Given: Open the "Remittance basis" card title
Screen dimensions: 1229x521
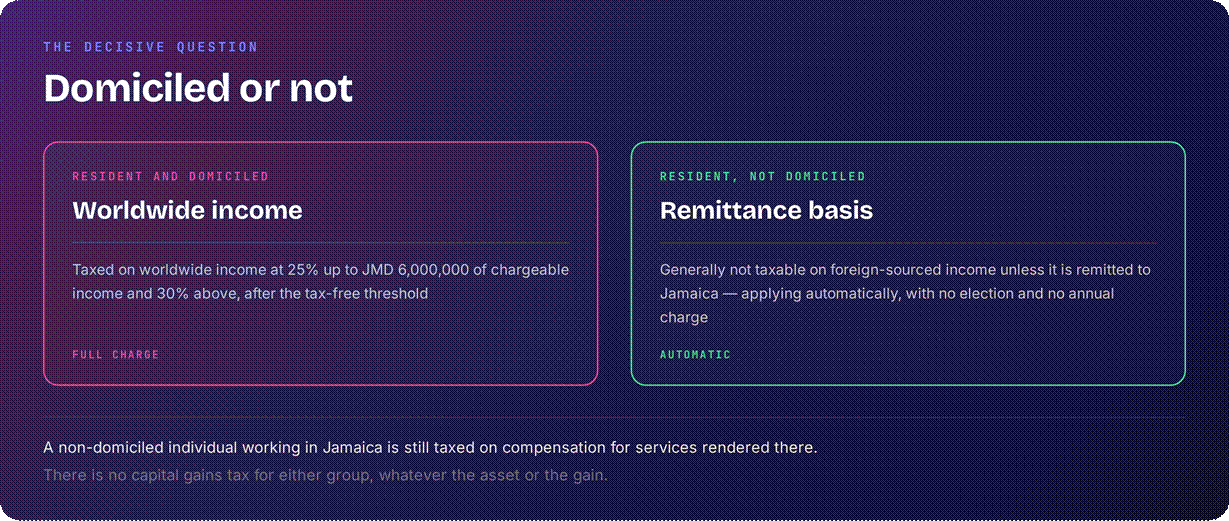Looking at the screenshot, I should click(766, 211).
